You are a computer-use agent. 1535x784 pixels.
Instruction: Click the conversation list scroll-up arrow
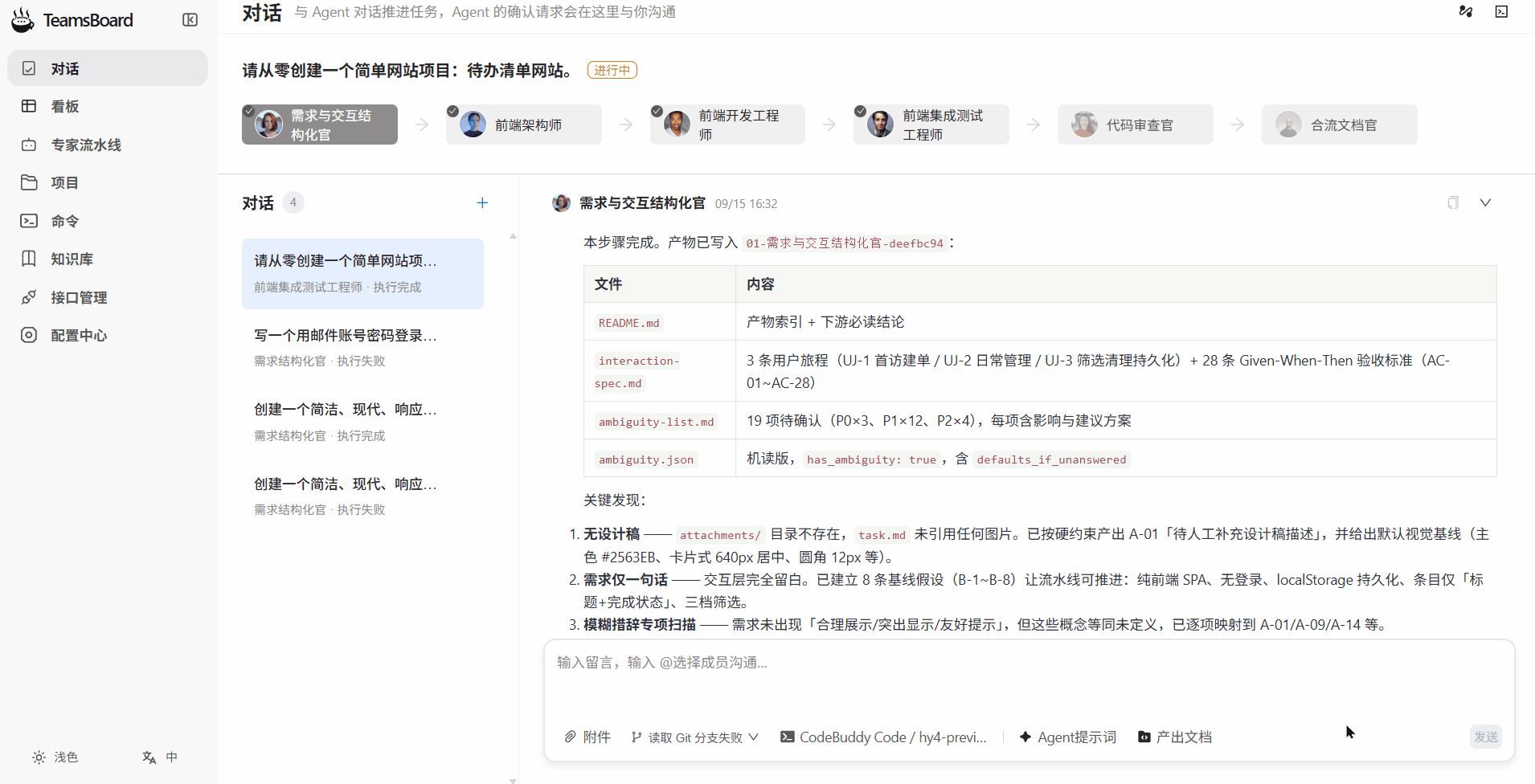click(x=513, y=236)
